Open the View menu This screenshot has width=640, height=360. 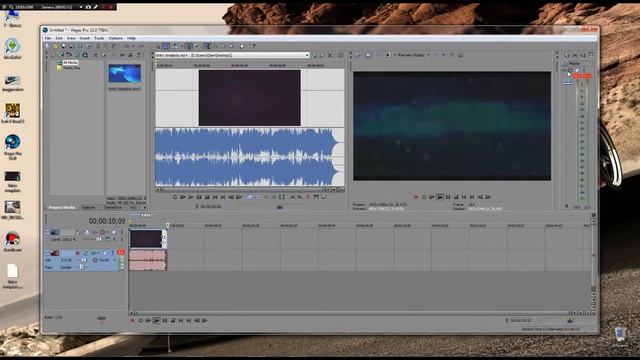(x=71, y=38)
